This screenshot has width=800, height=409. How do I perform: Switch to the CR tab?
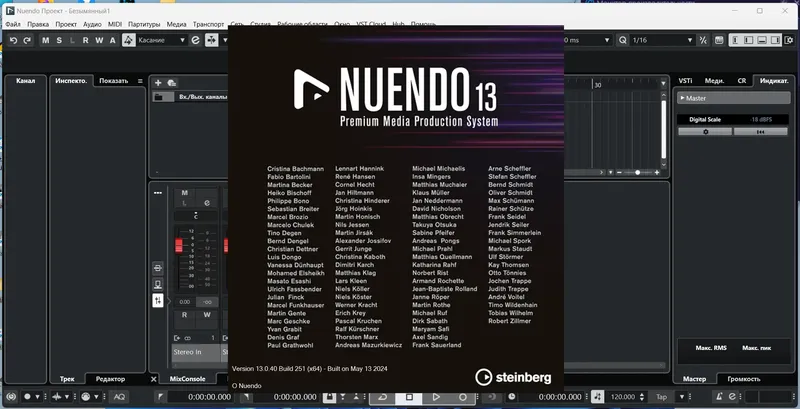[x=742, y=81]
